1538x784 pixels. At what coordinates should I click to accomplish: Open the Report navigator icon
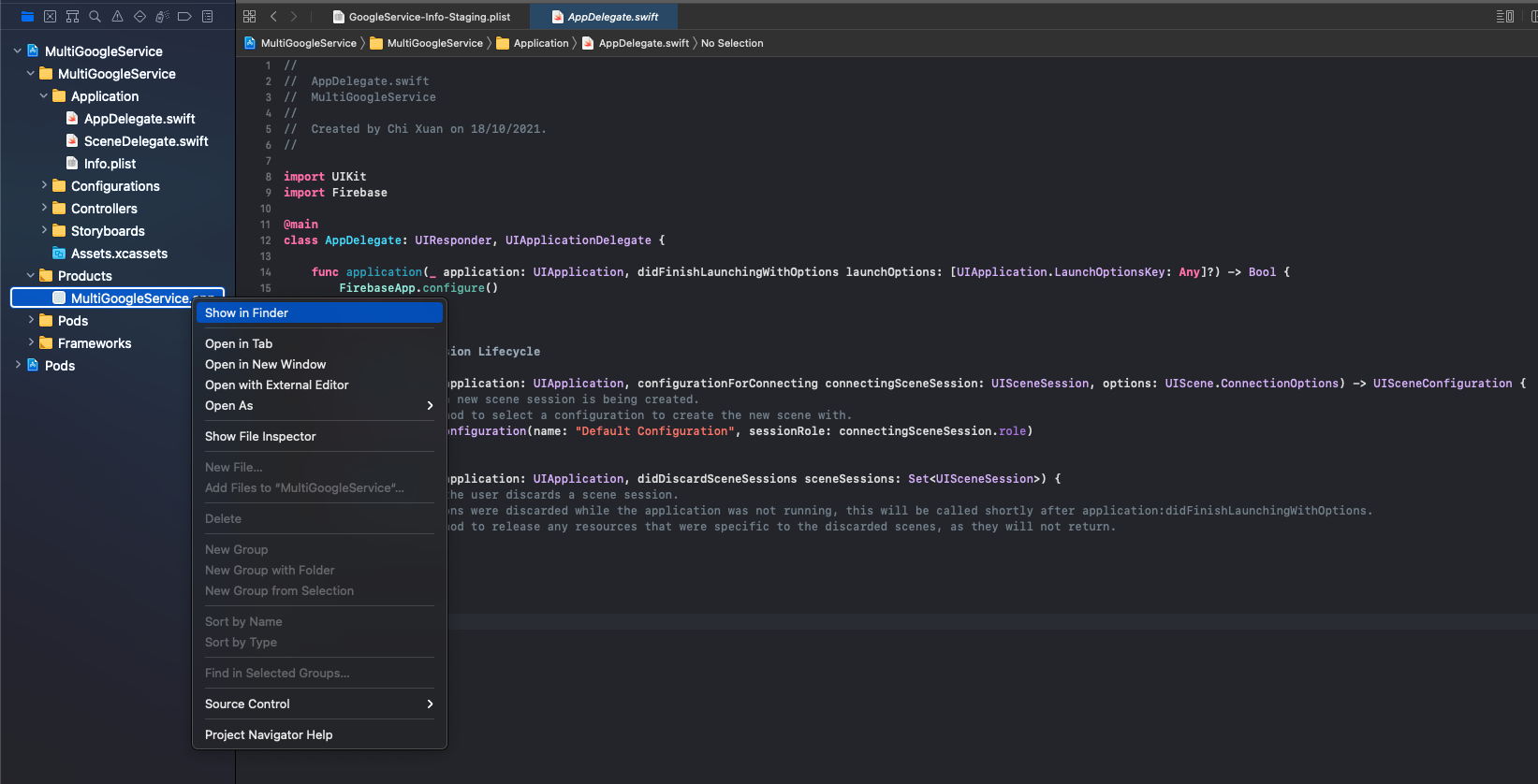[x=207, y=16]
